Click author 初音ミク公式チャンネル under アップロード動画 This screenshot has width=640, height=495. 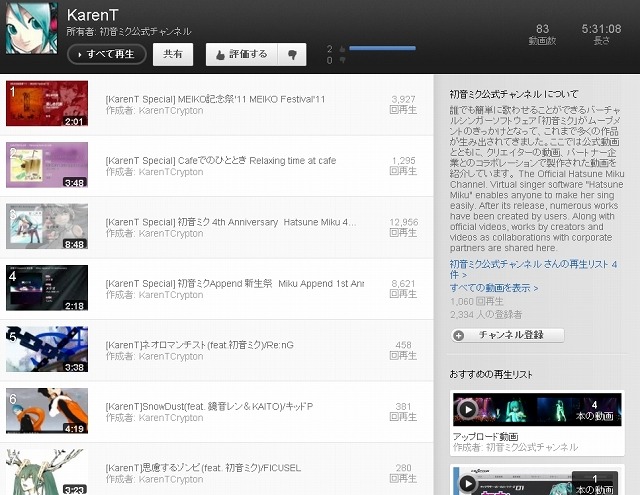(531, 447)
